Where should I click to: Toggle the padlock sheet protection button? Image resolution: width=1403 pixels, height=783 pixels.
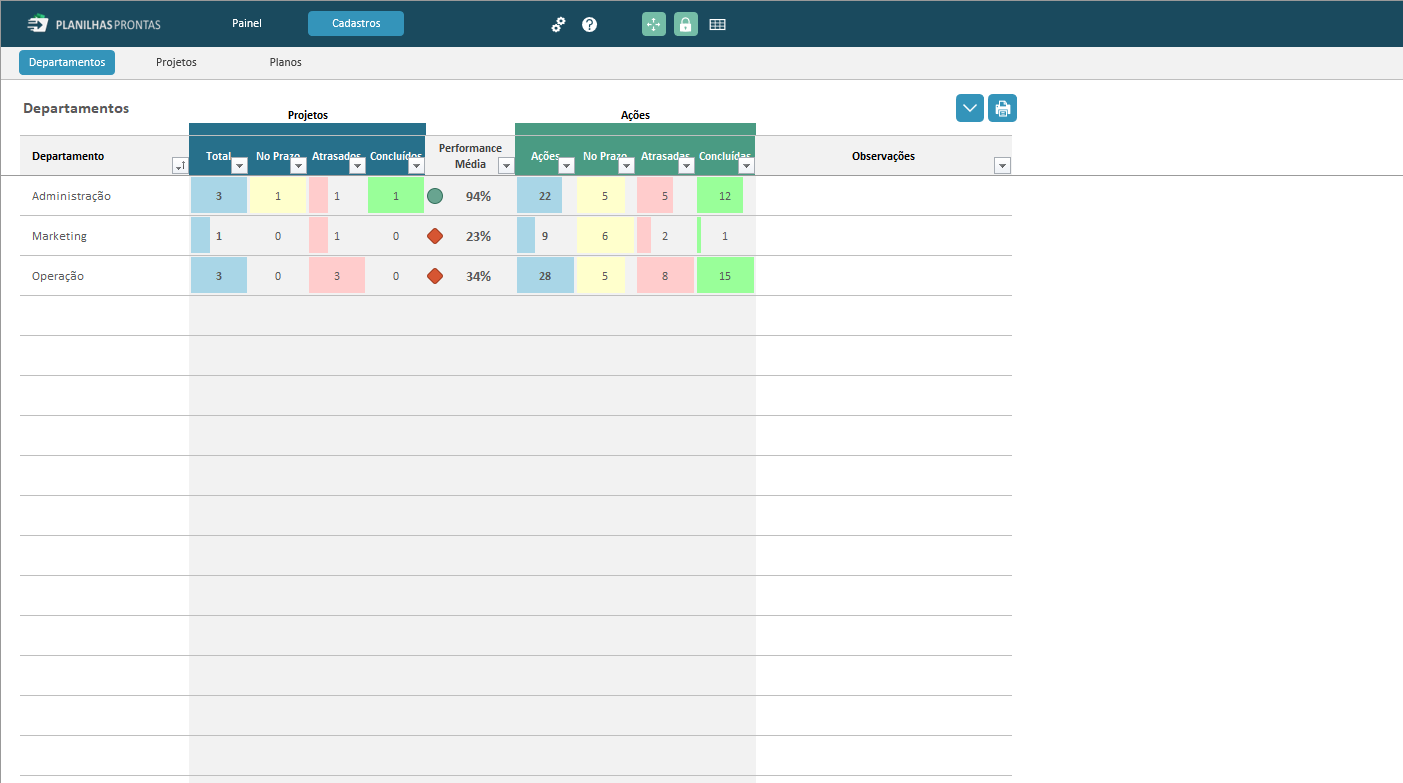coord(685,24)
